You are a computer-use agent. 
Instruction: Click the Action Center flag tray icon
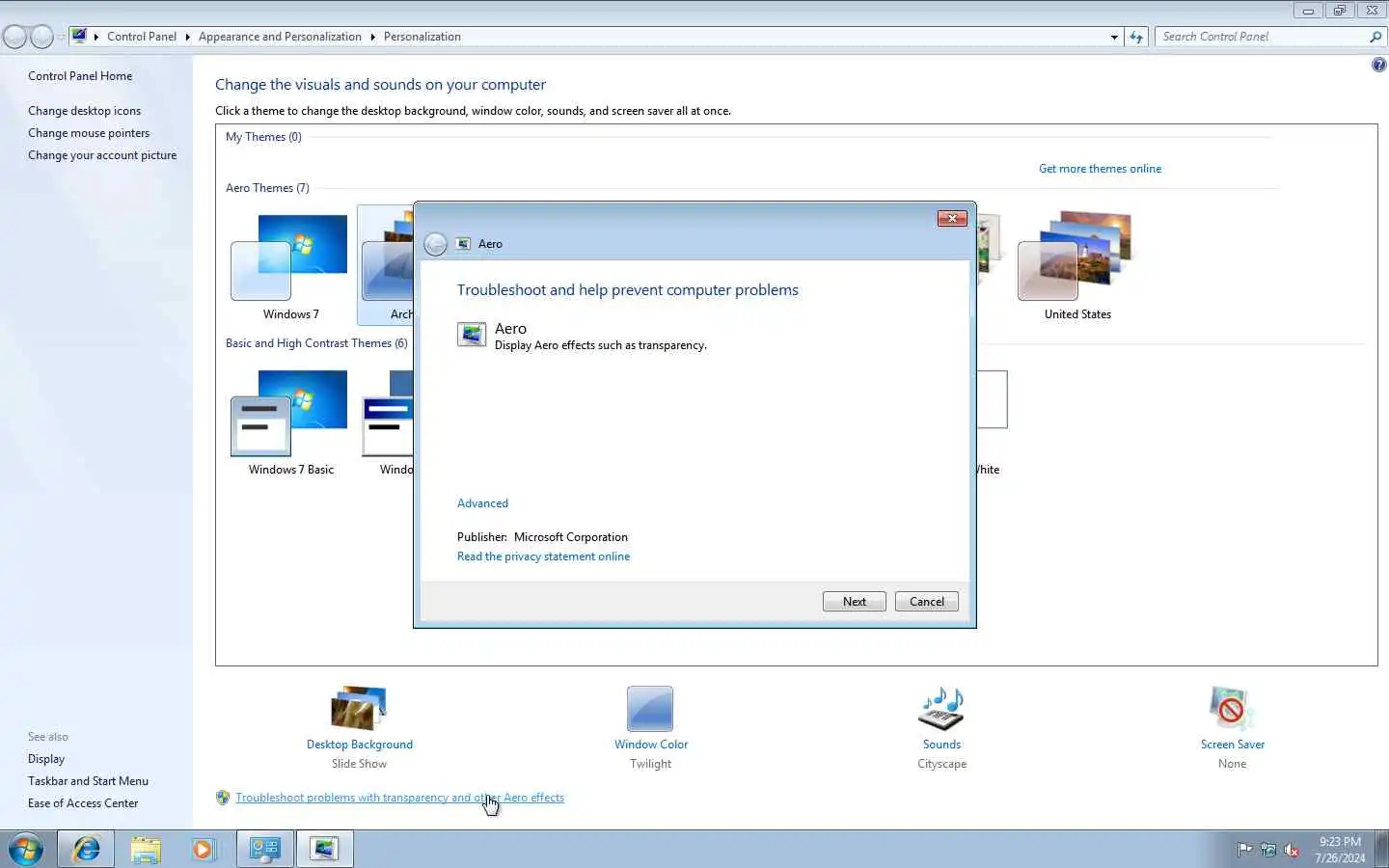[x=1245, y=850]
